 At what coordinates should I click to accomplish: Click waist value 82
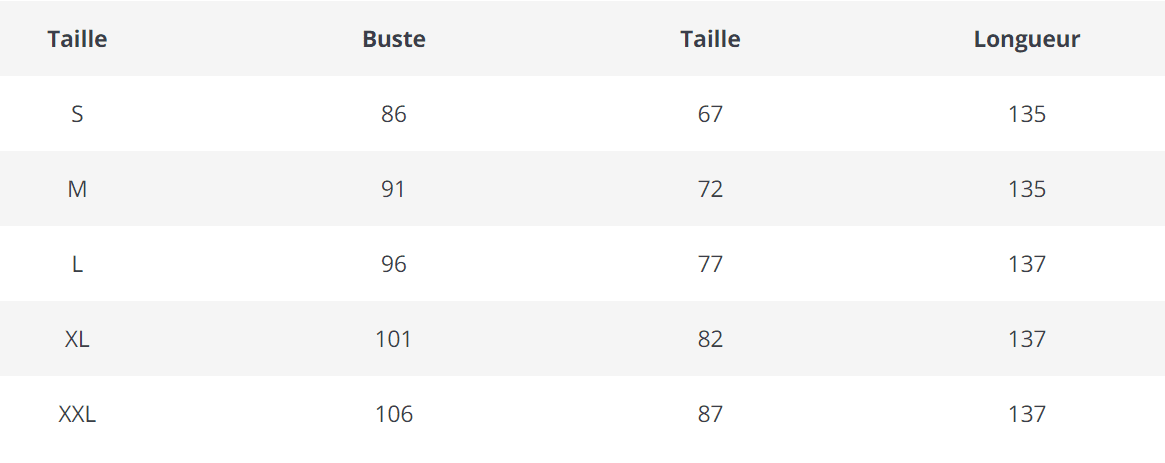[710, 339]
